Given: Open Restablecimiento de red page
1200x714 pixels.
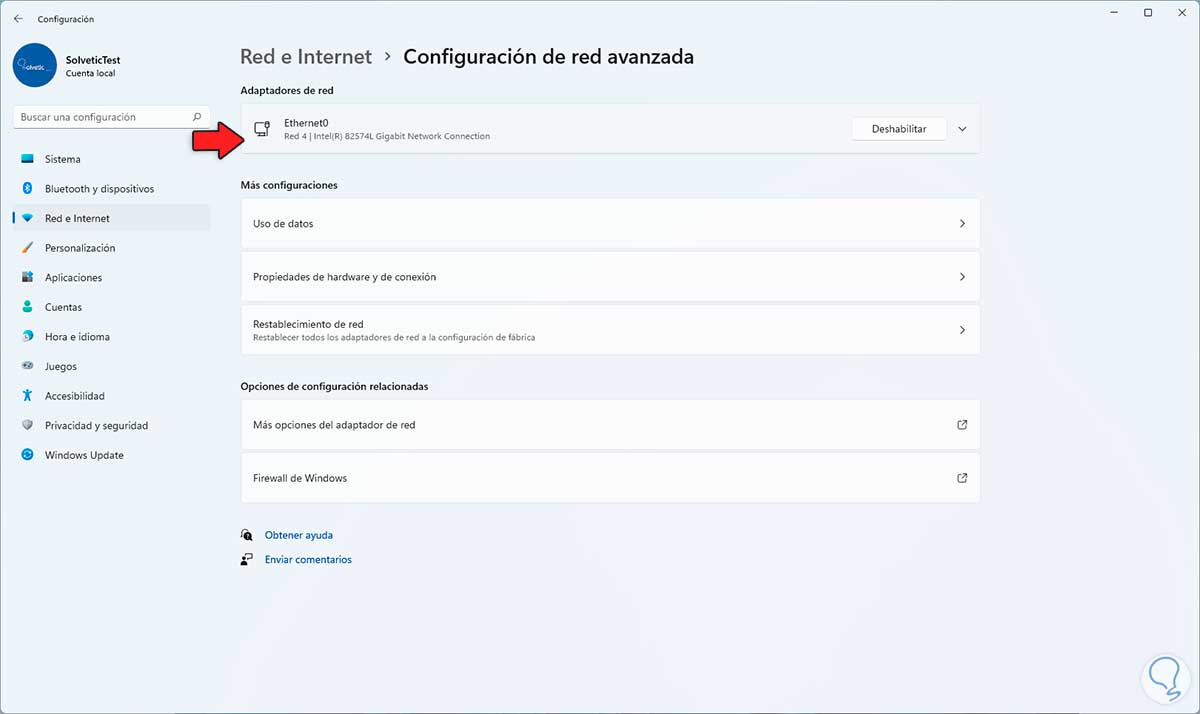Looking at the screenshot, I should pyautogui.click(x=610, y=330).
